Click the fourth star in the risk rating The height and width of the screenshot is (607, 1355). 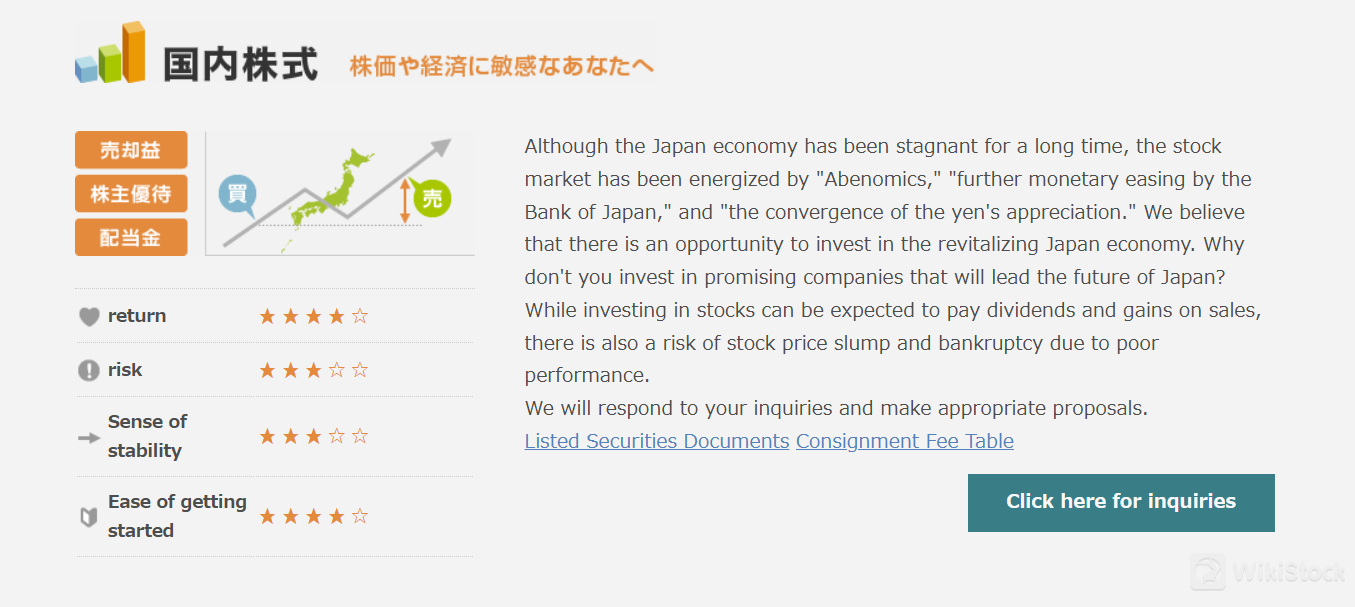pos(336,369)
